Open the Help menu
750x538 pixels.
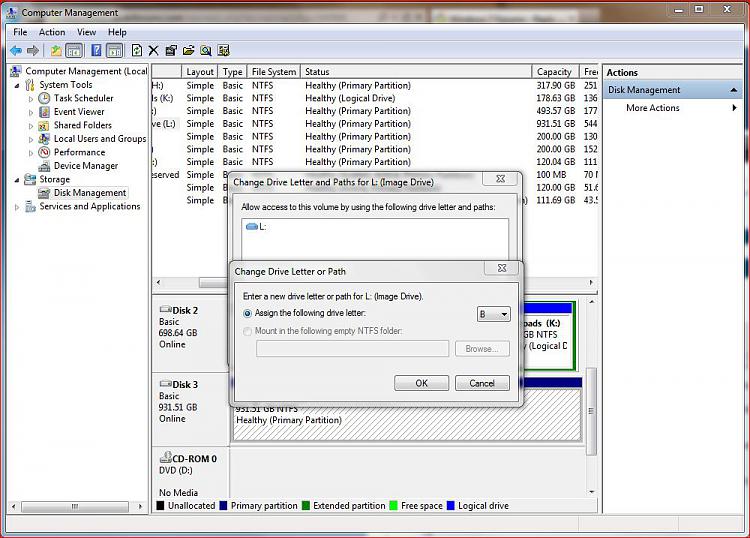pos(117,32)
